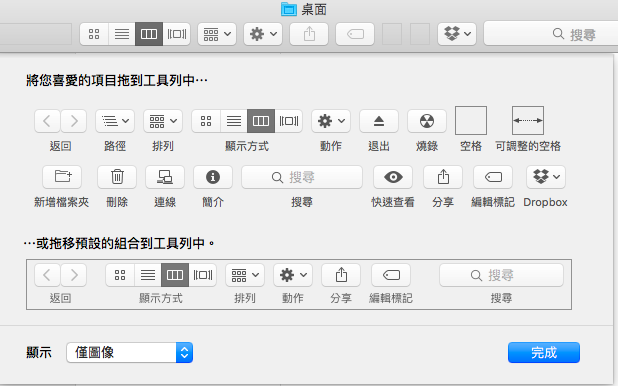
Task: Click list view in the default set
Action: click(x=148, y=275)
